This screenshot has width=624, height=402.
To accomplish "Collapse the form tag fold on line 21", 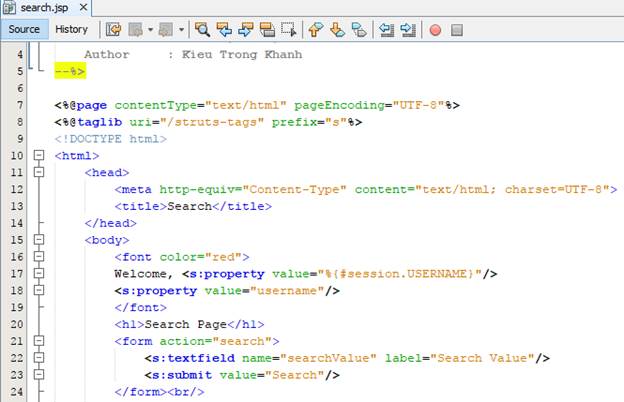I will pyautogui.click(x=39, y=341).
